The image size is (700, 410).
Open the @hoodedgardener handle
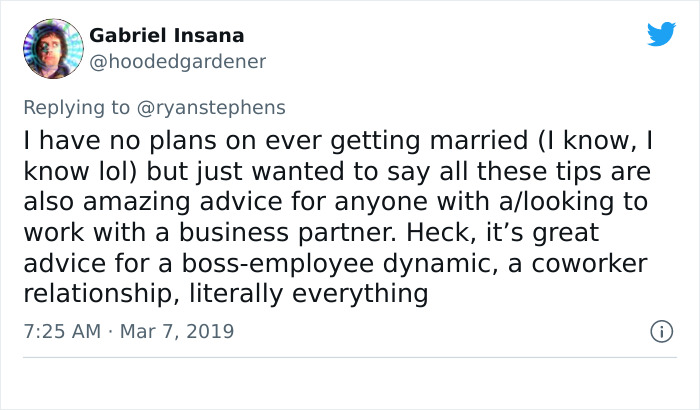click(x=178, y=62)
